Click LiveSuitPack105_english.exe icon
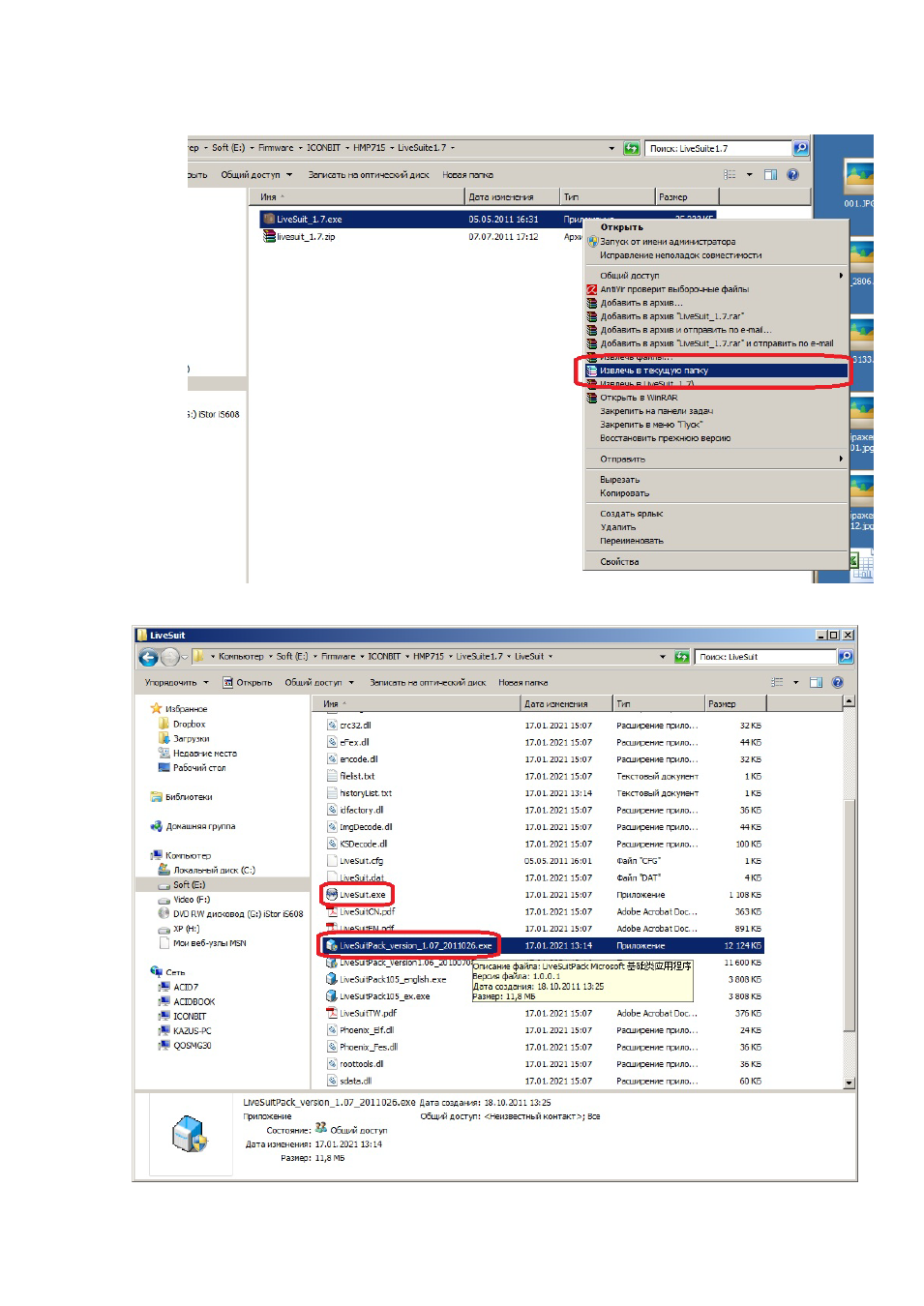The width and height of the screenshot is (924, 1306). tap(332, 980)
